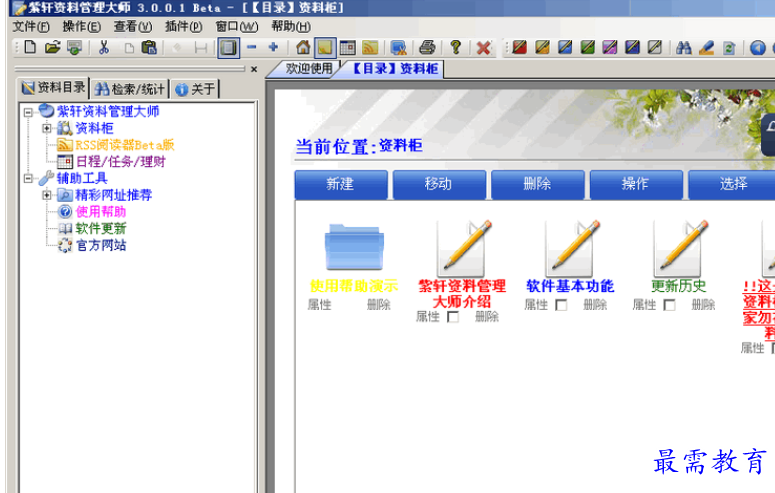Click 属性 under 软件基本功能
775x493 pixels.
(536, 305)
